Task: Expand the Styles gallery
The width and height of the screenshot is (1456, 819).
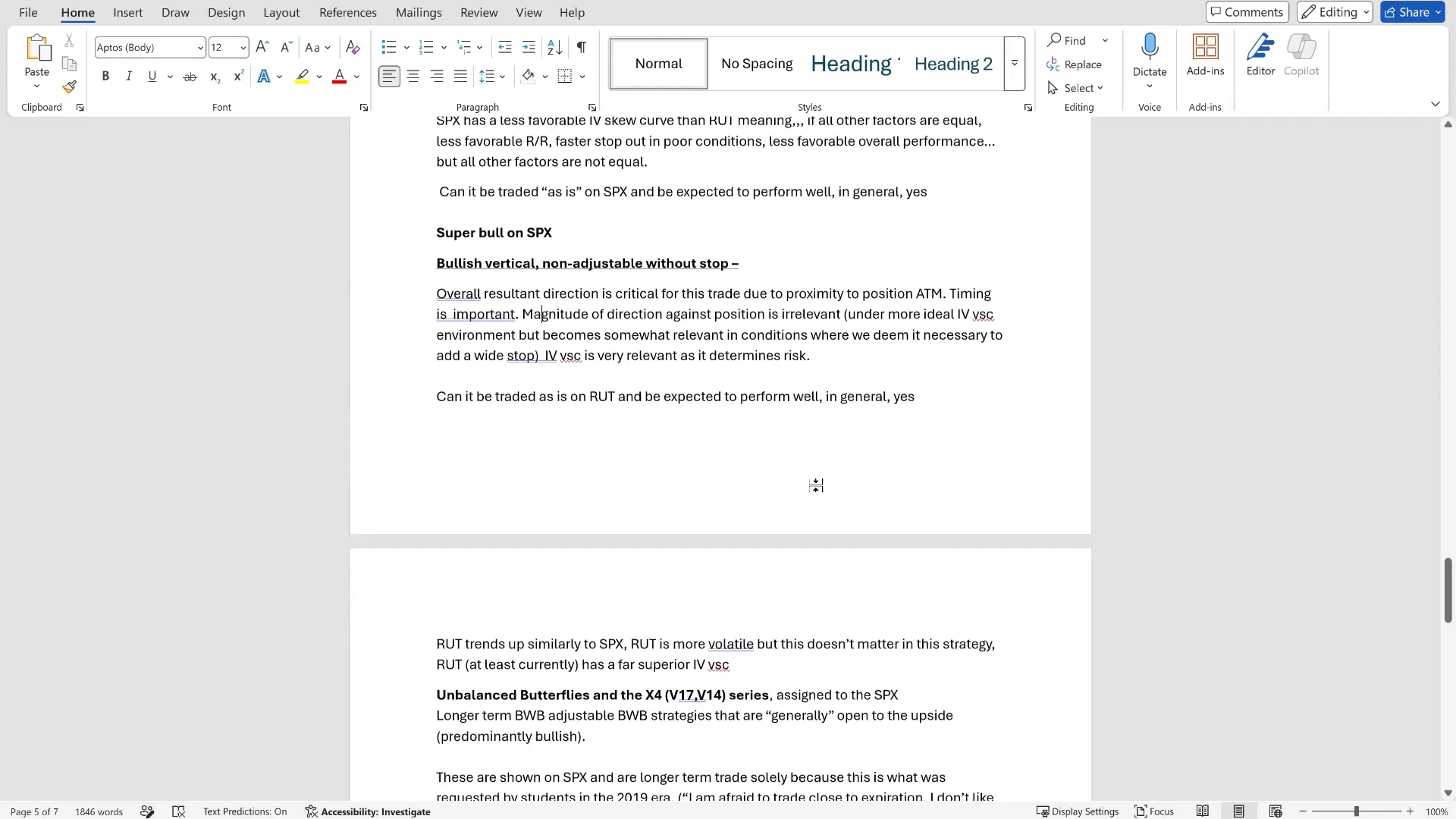Action: click(x=1015, y=64)
